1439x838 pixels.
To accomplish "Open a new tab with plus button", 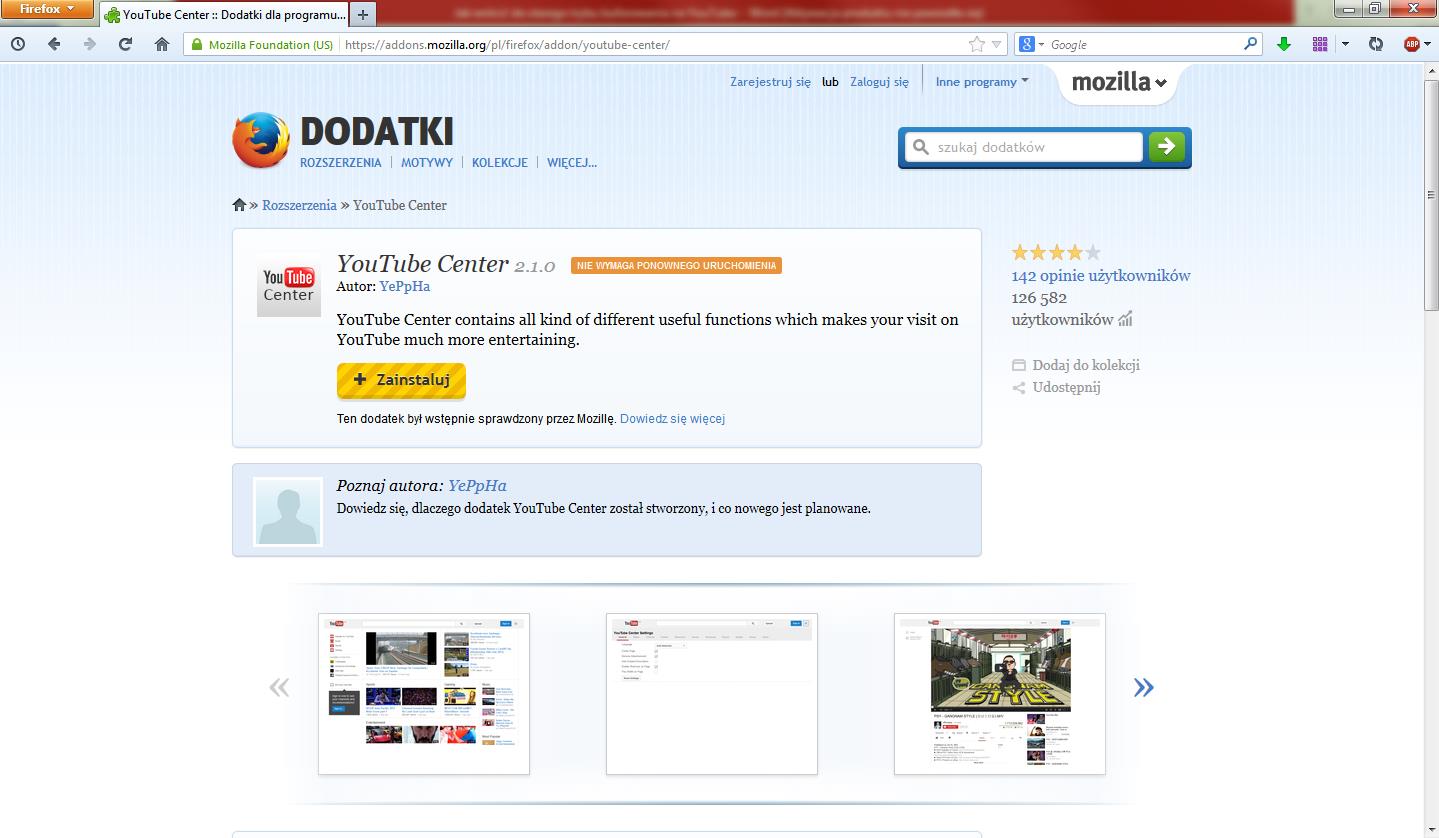I will (x=363, y=15).
